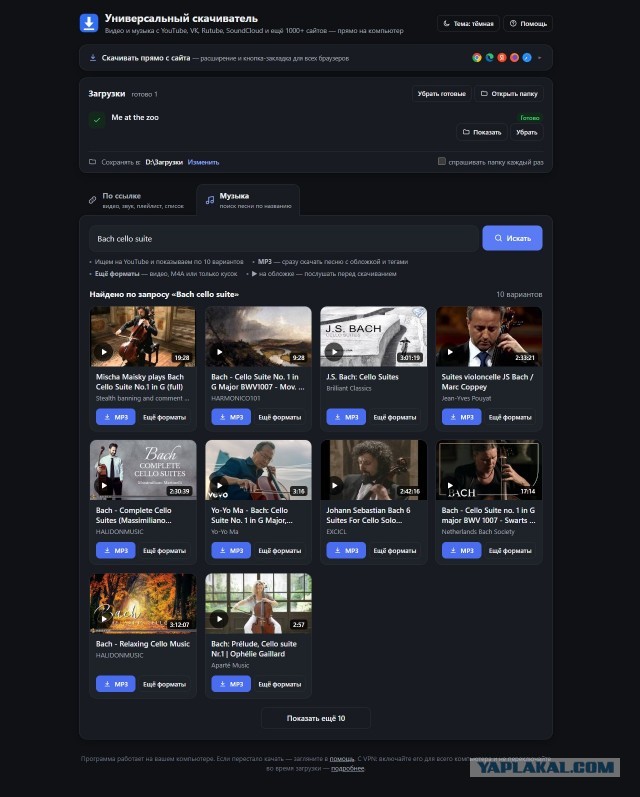Click the Firefox browser icon
The width and height of the screenshot is (640, 797).
tap(514, 57)
